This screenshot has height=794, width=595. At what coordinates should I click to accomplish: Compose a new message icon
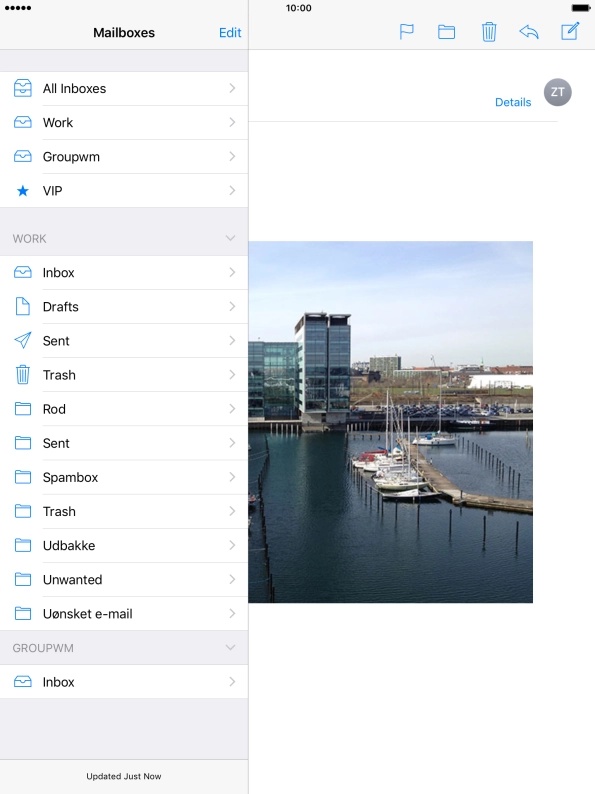pos(570,31)
